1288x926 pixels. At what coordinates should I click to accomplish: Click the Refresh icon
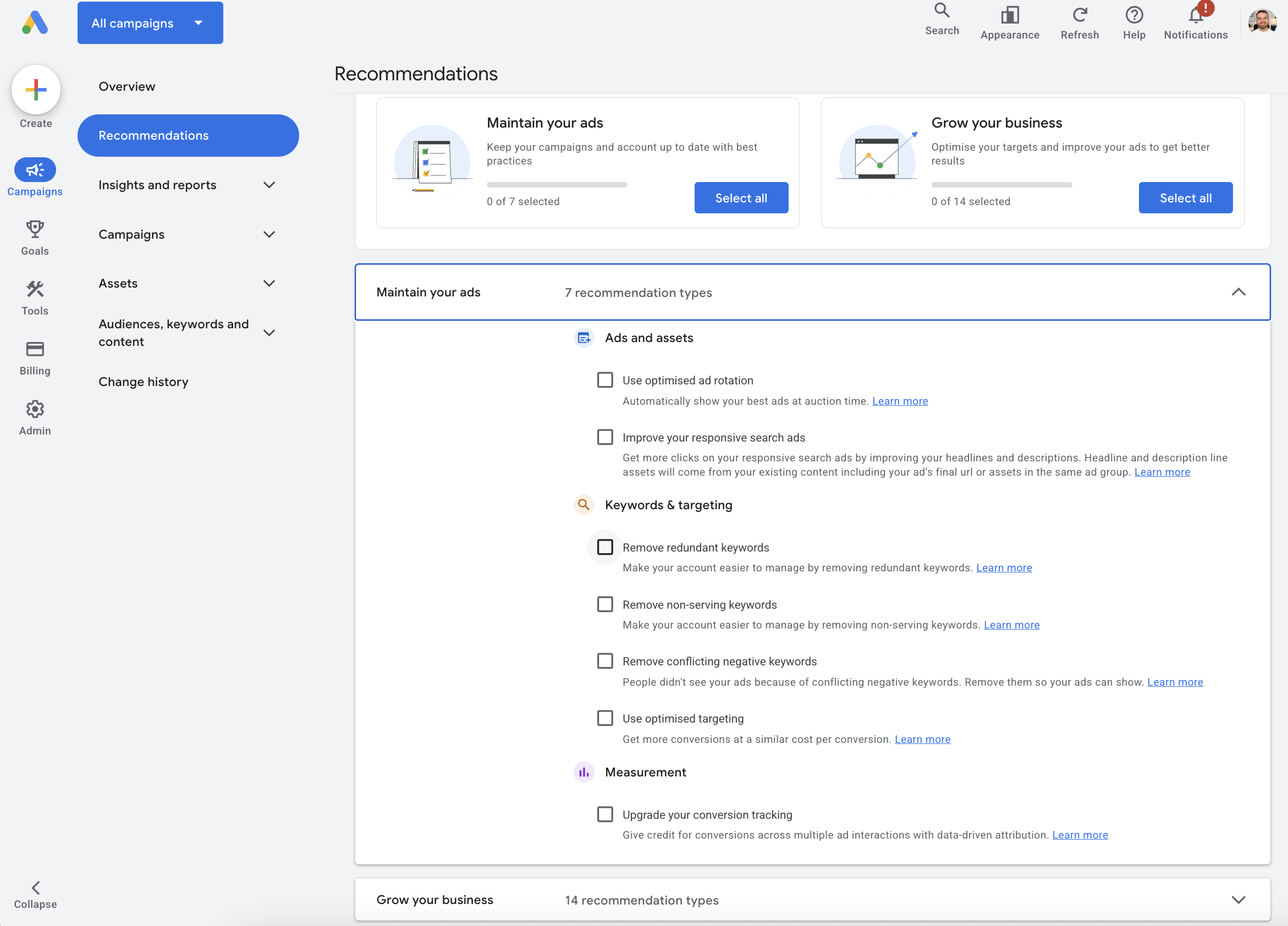tap(1080, 15)
